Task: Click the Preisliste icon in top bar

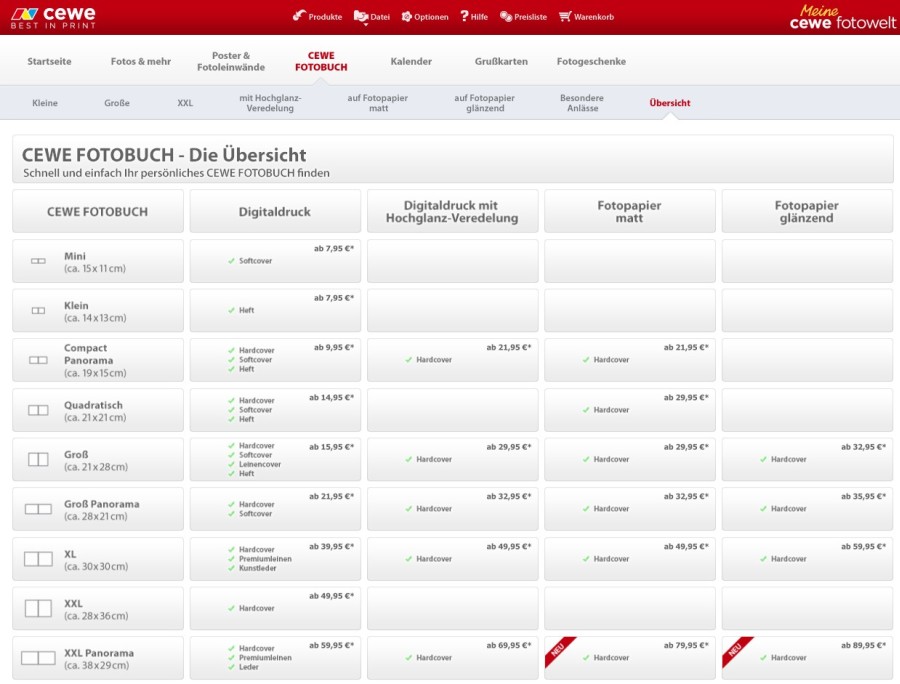Action: coord(506,17)
